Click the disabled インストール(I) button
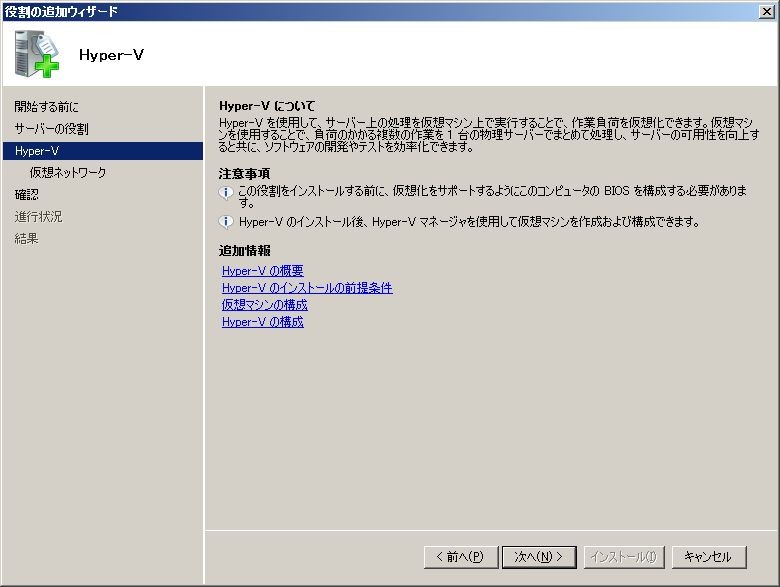780x587 pixels. coord(624,557)
